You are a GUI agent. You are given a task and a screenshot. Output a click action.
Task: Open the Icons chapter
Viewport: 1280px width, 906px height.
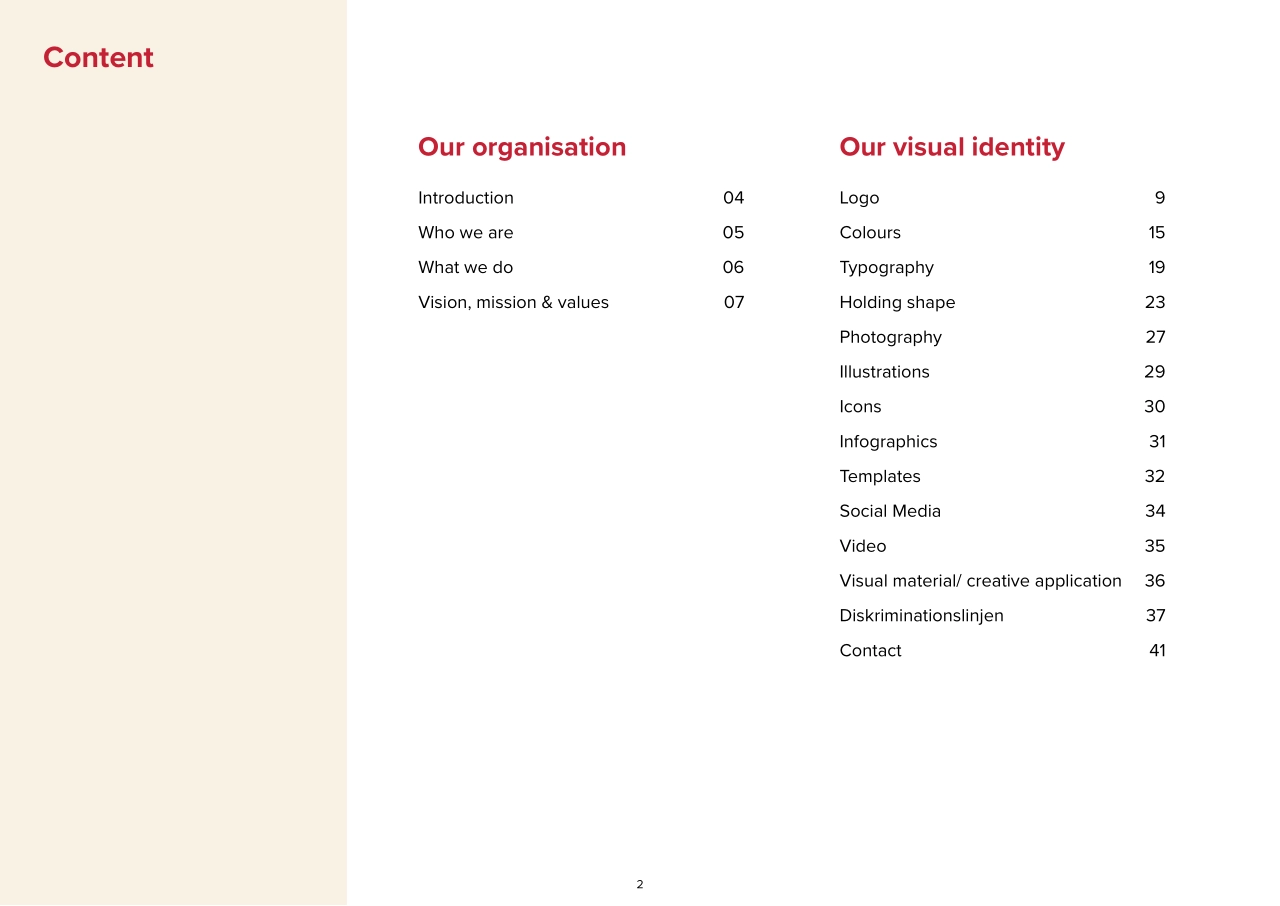click(860, 406)
